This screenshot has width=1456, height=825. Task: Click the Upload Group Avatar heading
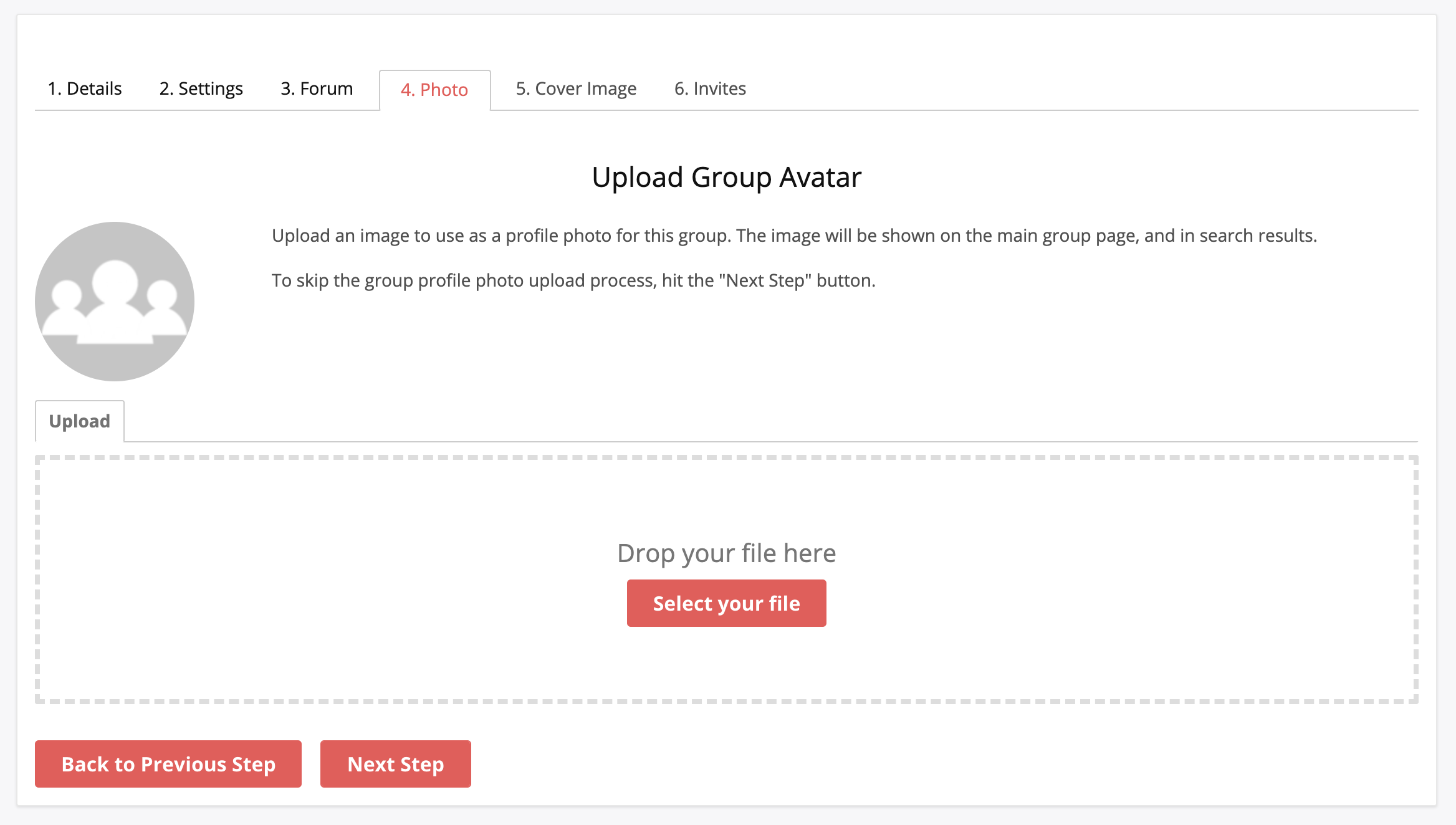(x=727, y=178)
